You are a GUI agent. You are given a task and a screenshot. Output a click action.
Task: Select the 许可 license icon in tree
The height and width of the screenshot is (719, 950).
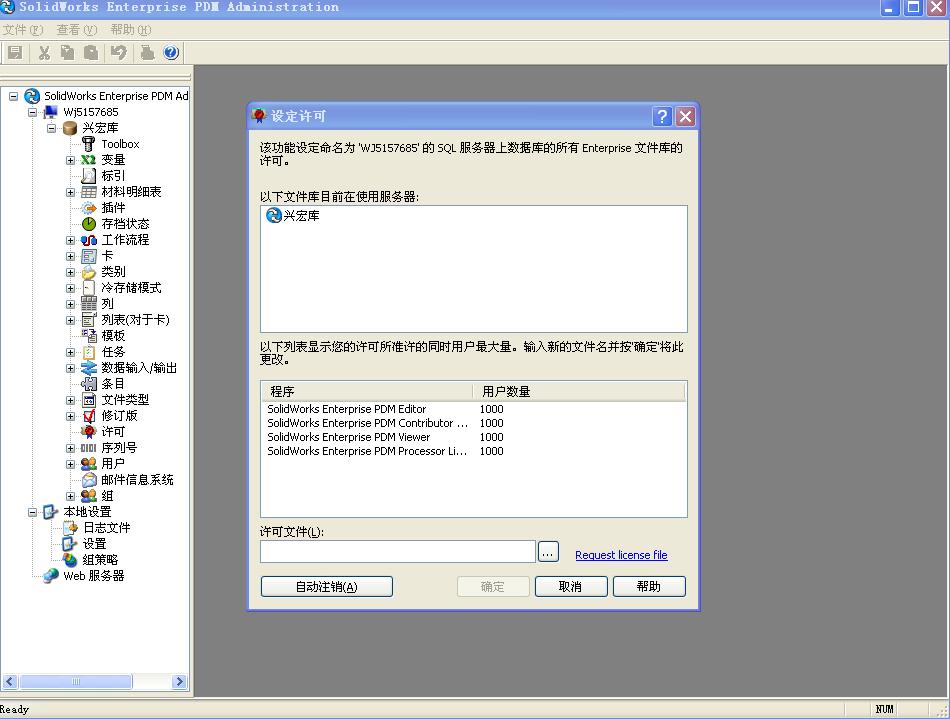pyautogui.click(x=88, y=432)
